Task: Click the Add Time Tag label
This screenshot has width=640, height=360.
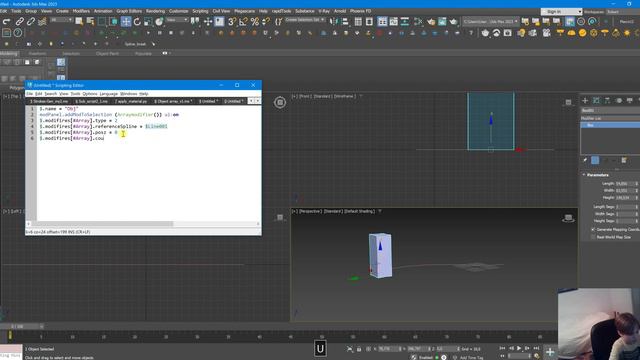Action: (471, 358)
